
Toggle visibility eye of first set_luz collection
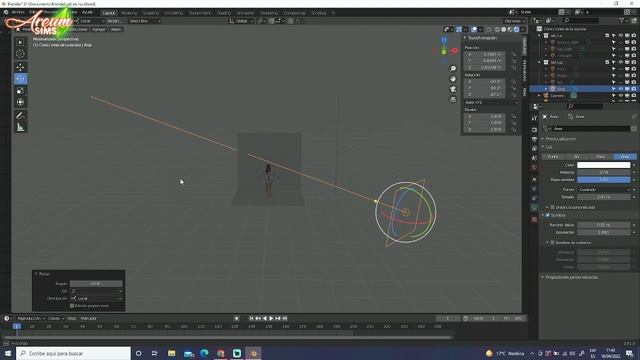click(621, 36)
